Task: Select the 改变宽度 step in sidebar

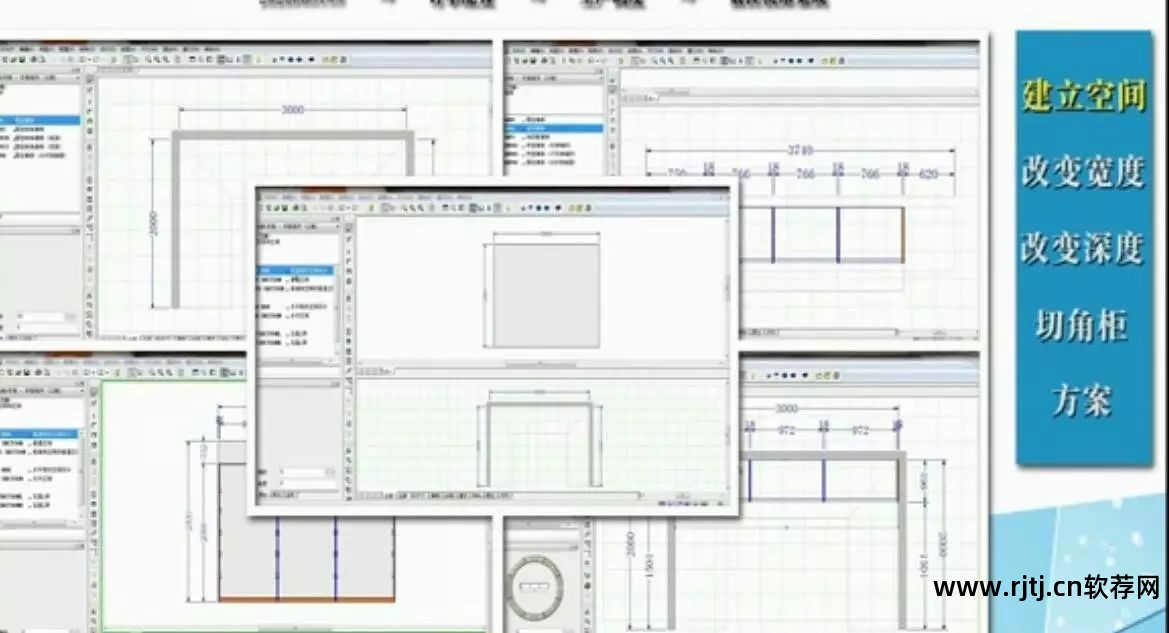Action: [1083, 172]
